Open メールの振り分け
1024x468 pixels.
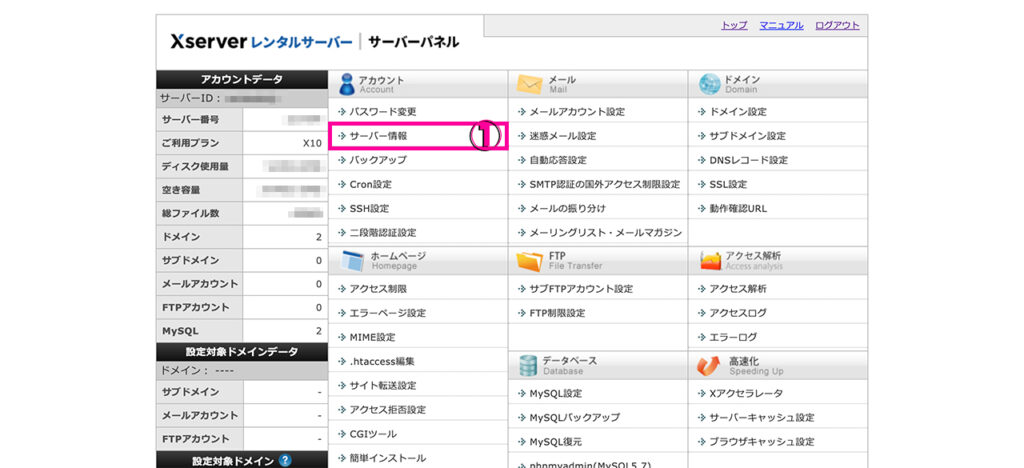[x=568, y=208]
